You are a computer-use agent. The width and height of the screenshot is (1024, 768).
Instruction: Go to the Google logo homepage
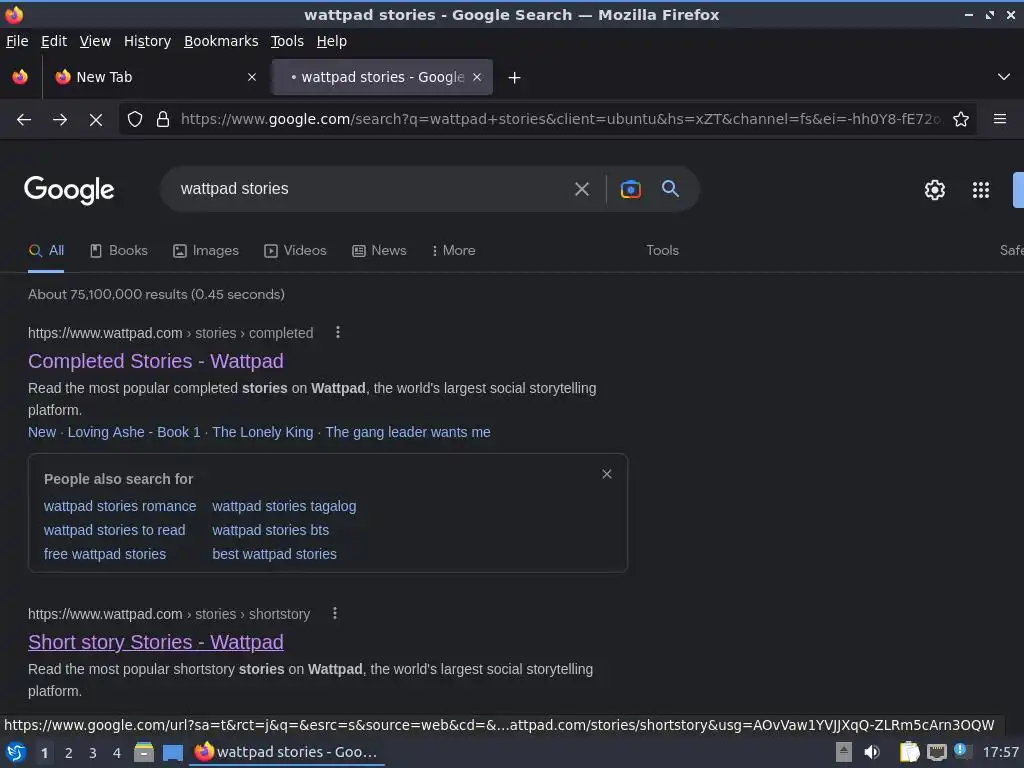(69, 190)
